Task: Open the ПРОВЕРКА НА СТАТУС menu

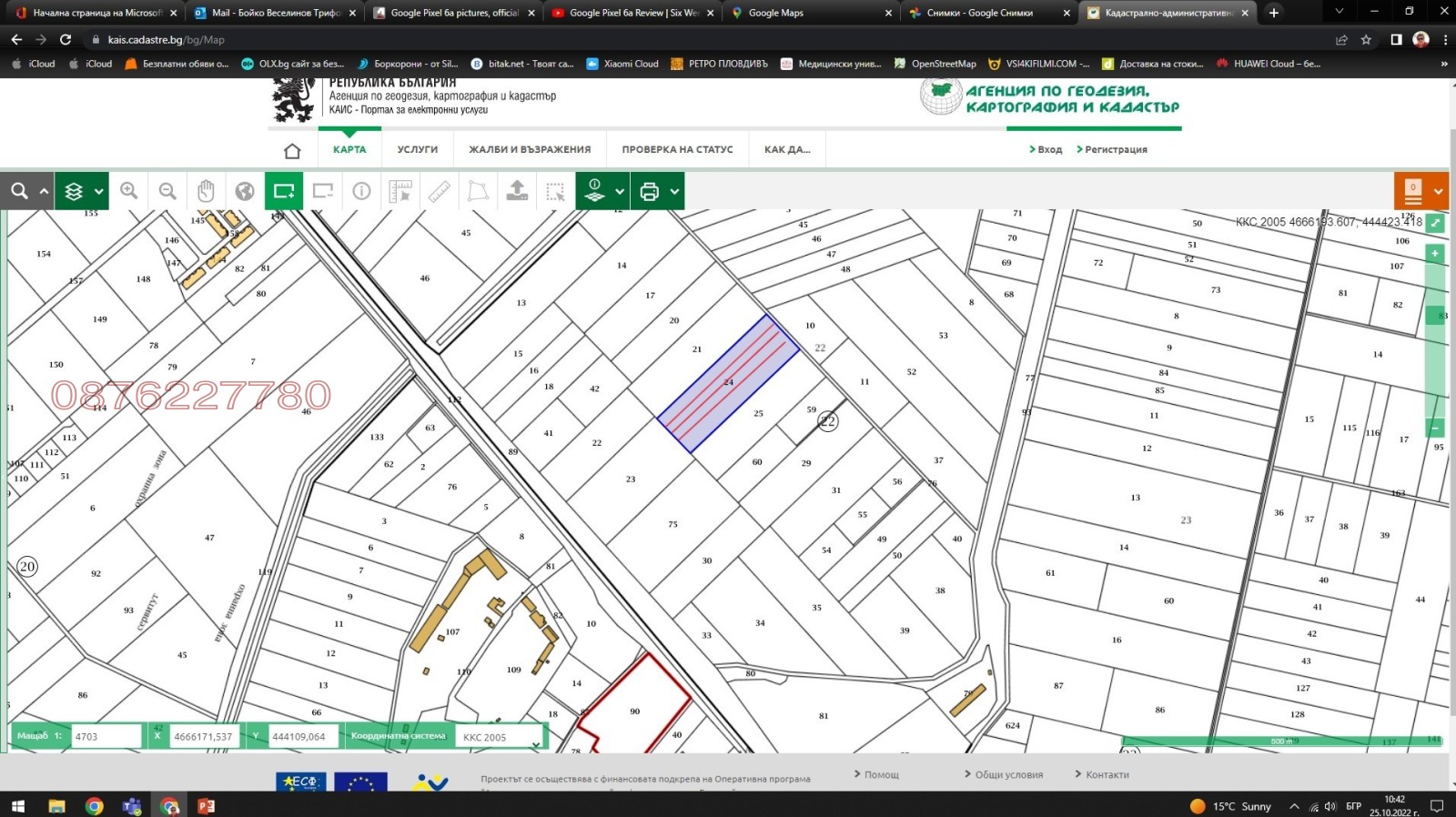Action: pos(677,149)
